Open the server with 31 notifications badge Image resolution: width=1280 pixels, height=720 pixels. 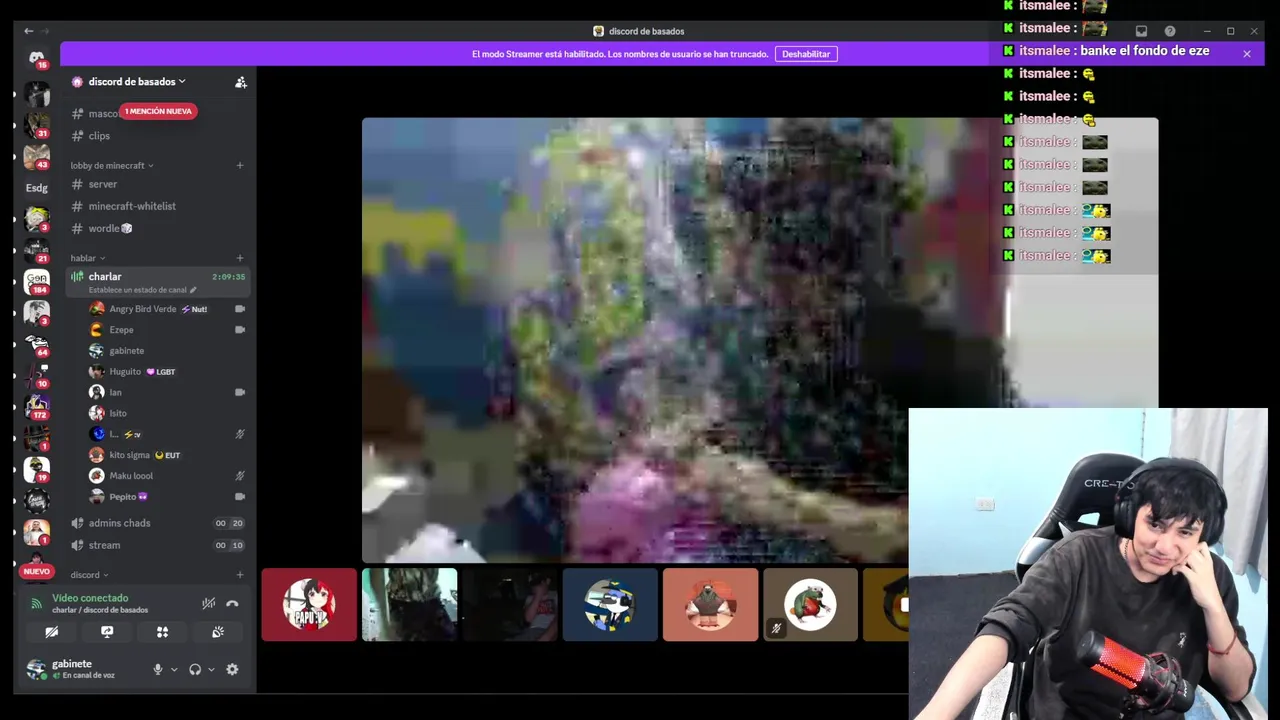pos(37,125)
